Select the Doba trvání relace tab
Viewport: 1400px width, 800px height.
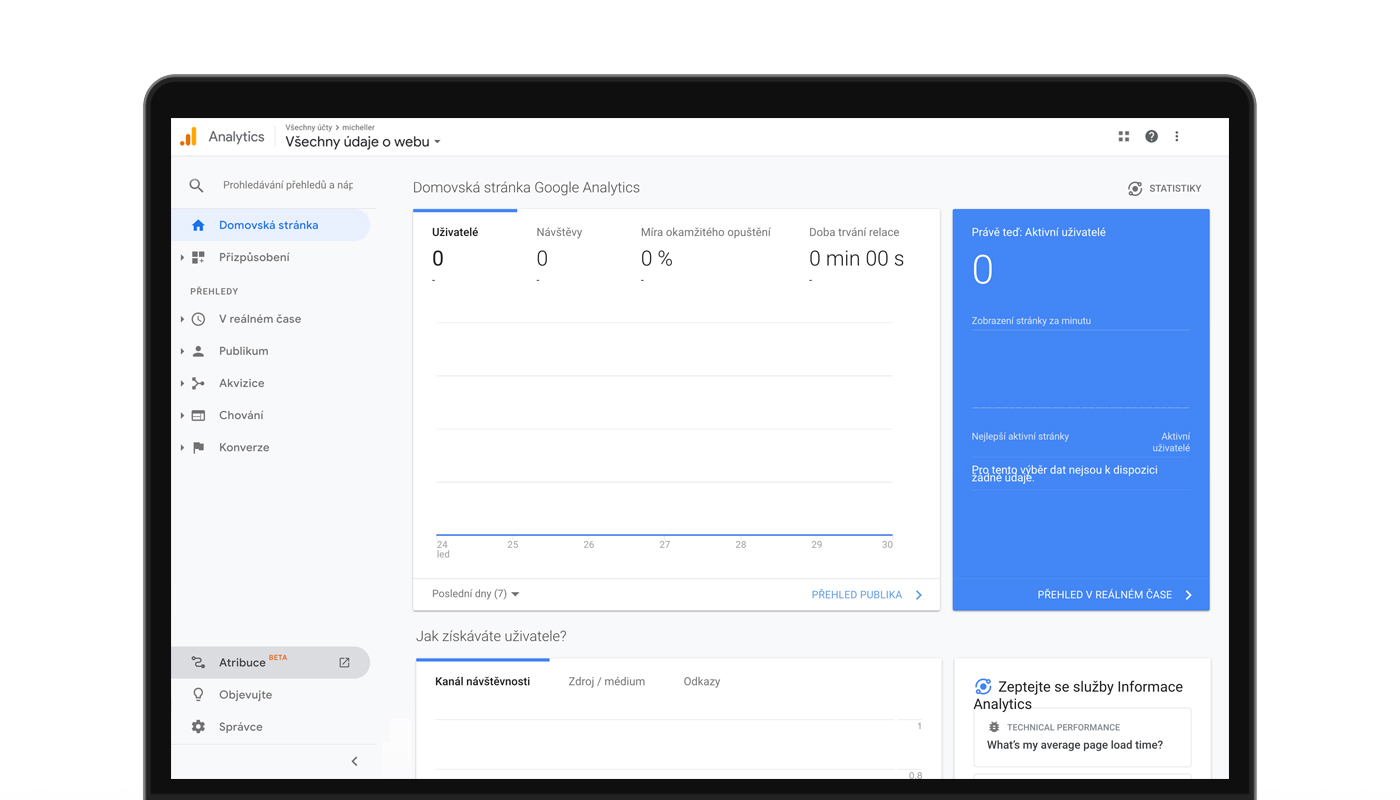(854, 232)
